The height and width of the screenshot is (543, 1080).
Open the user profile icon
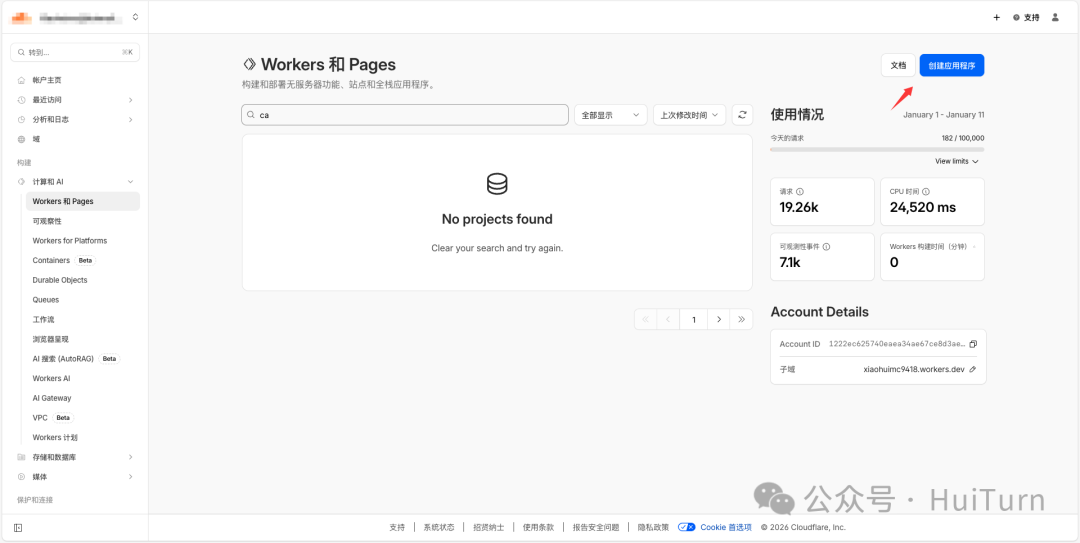(1055, 17)
